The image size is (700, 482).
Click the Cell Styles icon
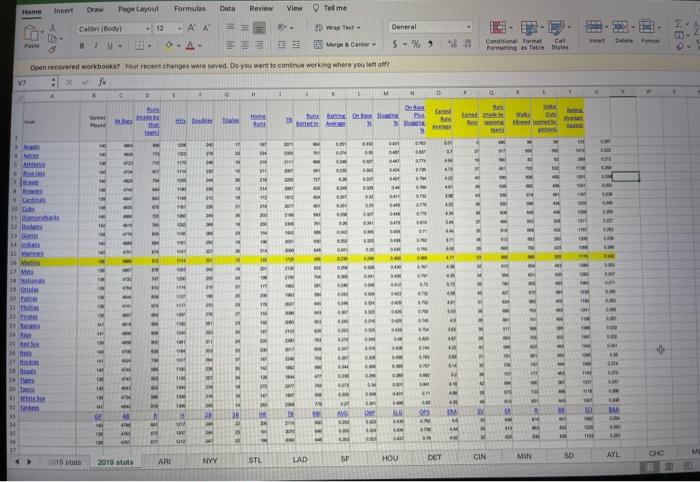(x=556, y=28)
